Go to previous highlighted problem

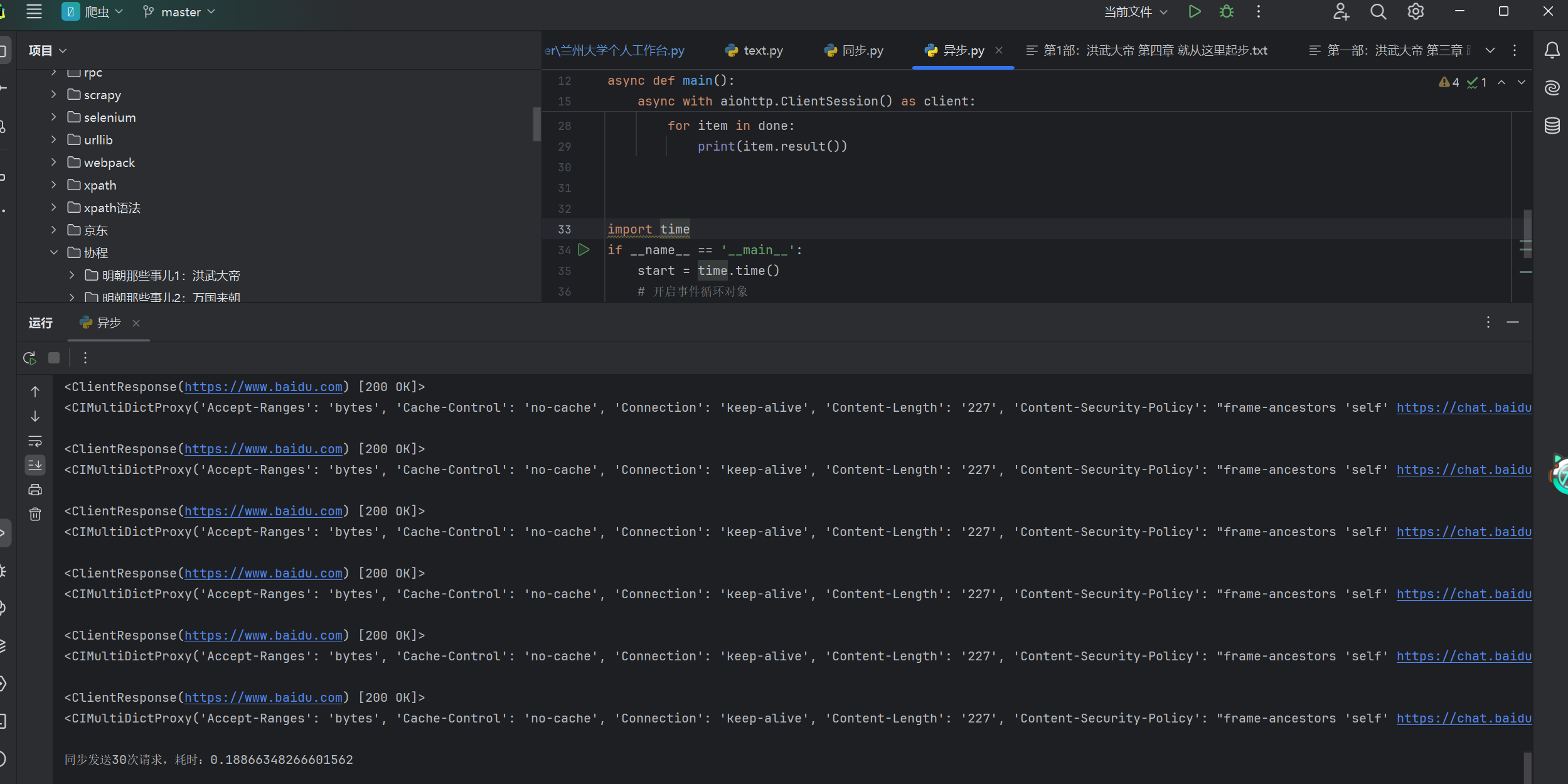(1501, 82)
